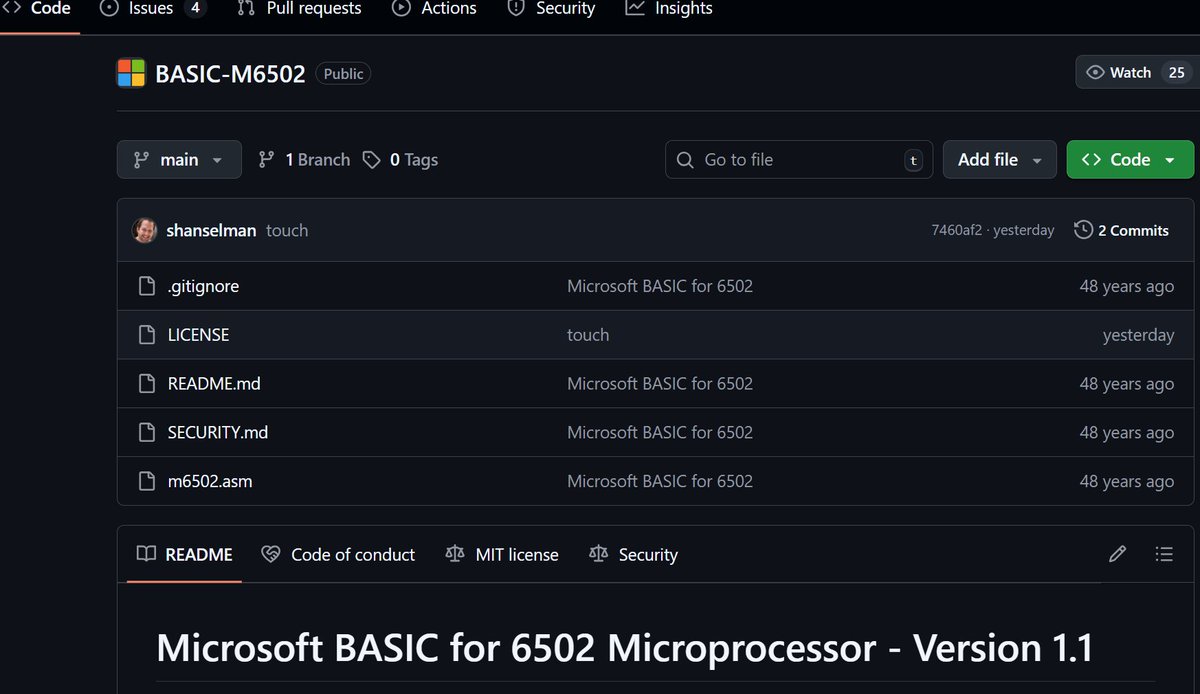
Task: Open the Actions tab
Action: pyautogui.click(x=434, y=8)
